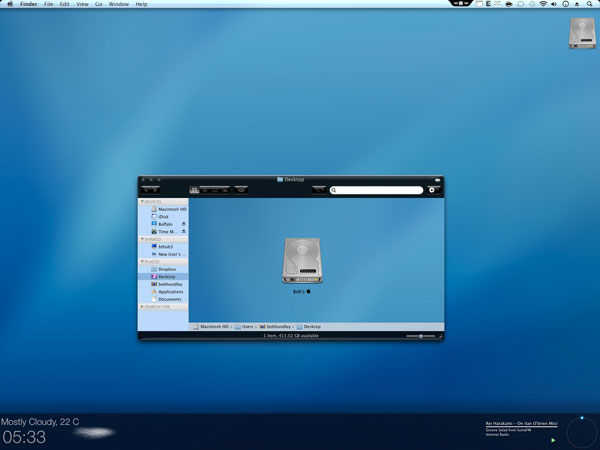Open the View menu

point(82,4)
